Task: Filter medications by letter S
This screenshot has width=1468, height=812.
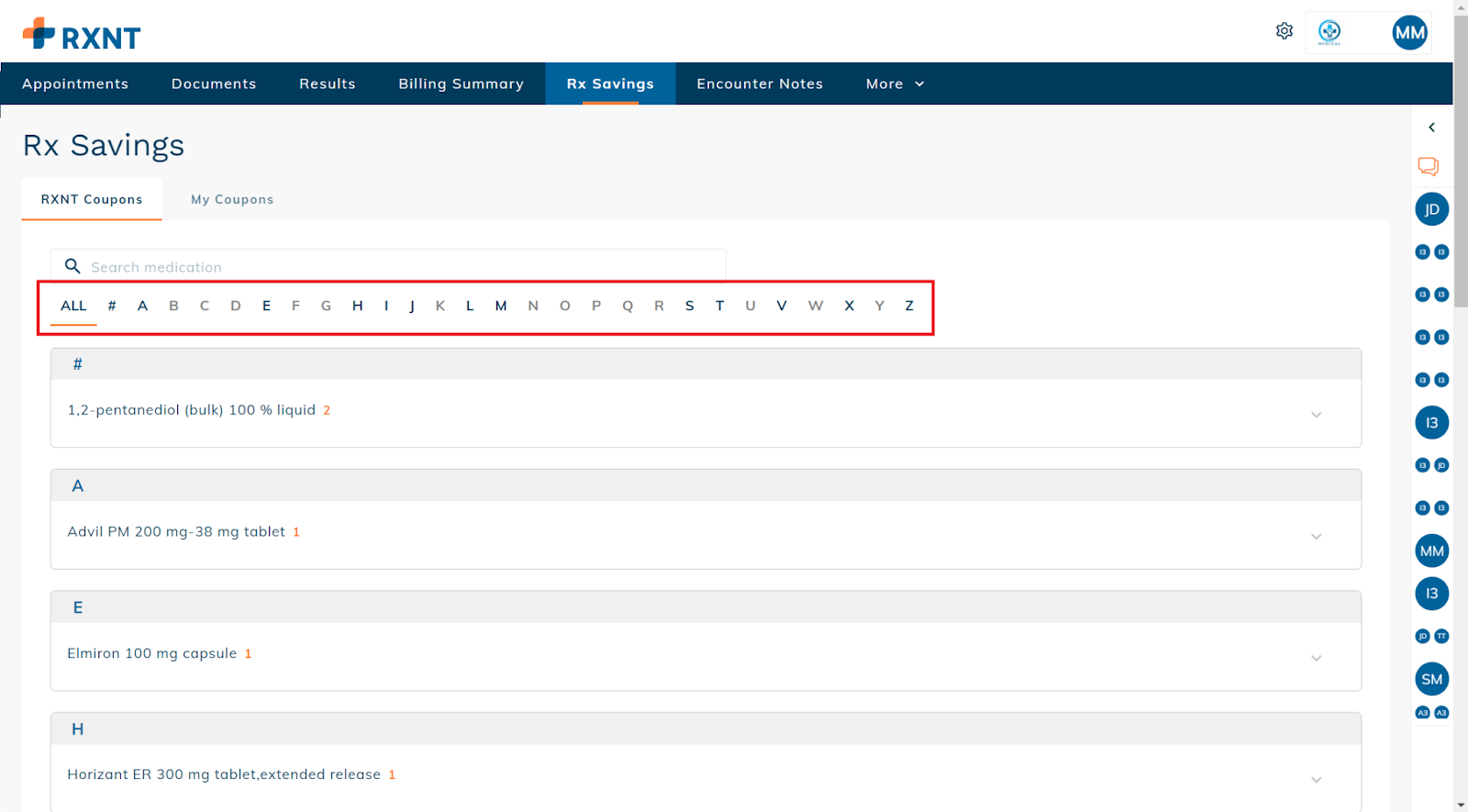Action: (689, 306)
